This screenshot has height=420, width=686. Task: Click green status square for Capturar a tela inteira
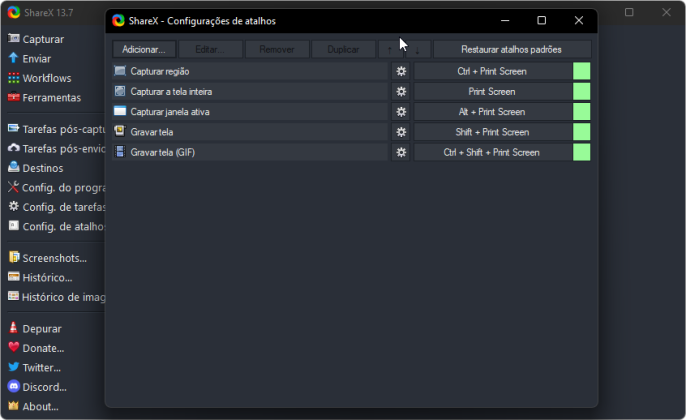click(x=582, y=91)
